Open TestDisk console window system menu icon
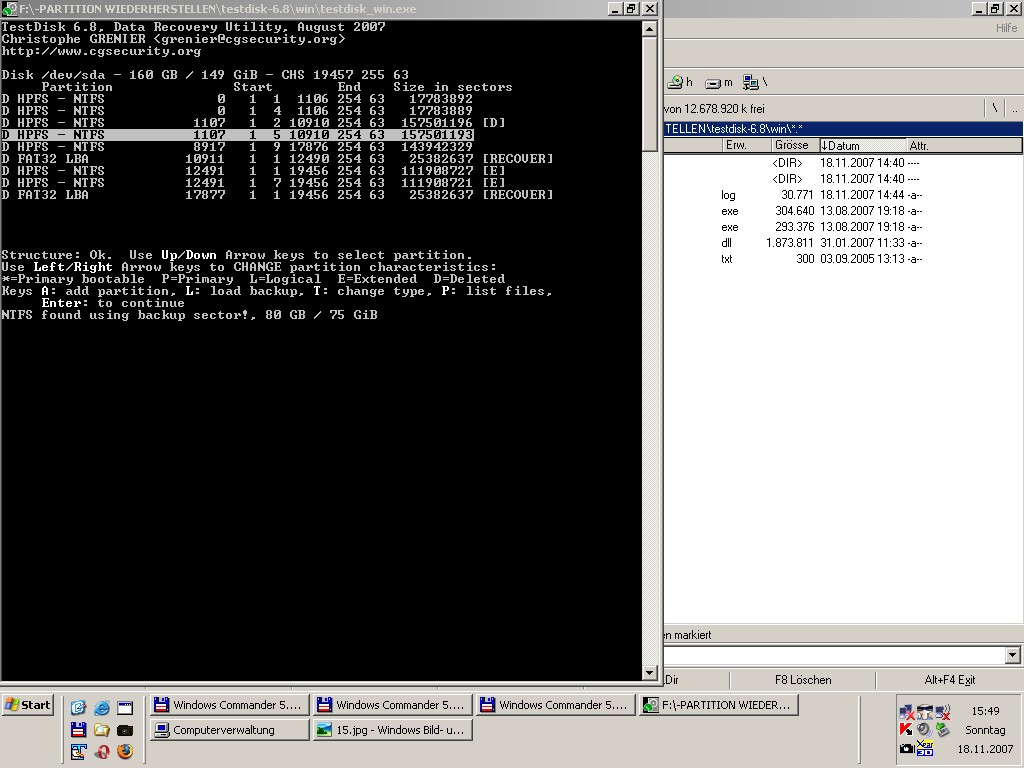The width and height of the screenshot is (1024, 768). tap(9, 8)
